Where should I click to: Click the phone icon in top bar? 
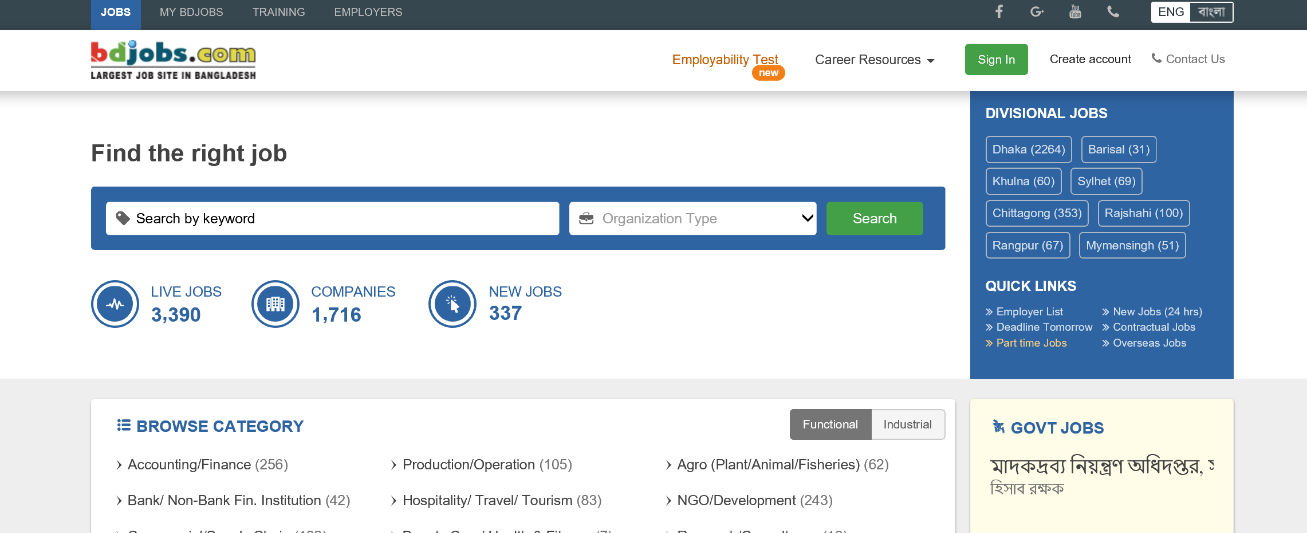pyautogui.click(x=1113, y=12)
